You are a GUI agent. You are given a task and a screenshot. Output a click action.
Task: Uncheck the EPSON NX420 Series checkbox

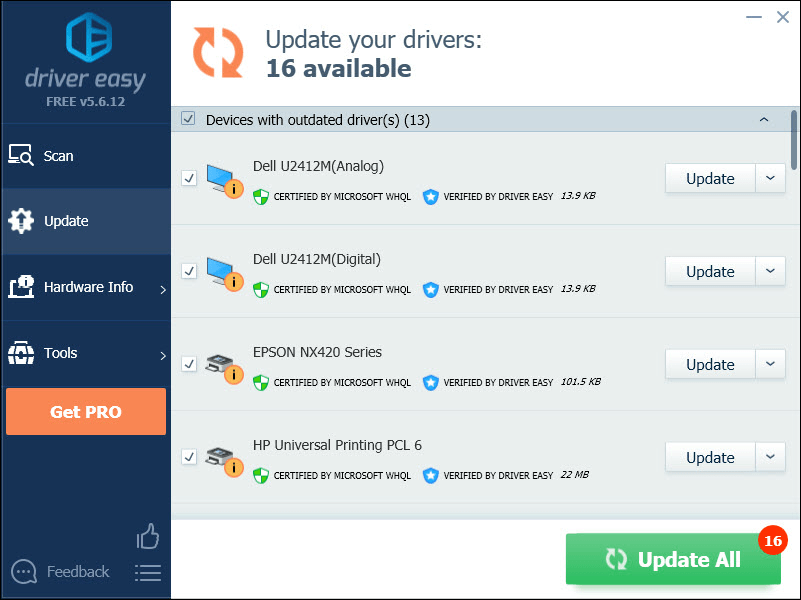[x=188, y=364]
